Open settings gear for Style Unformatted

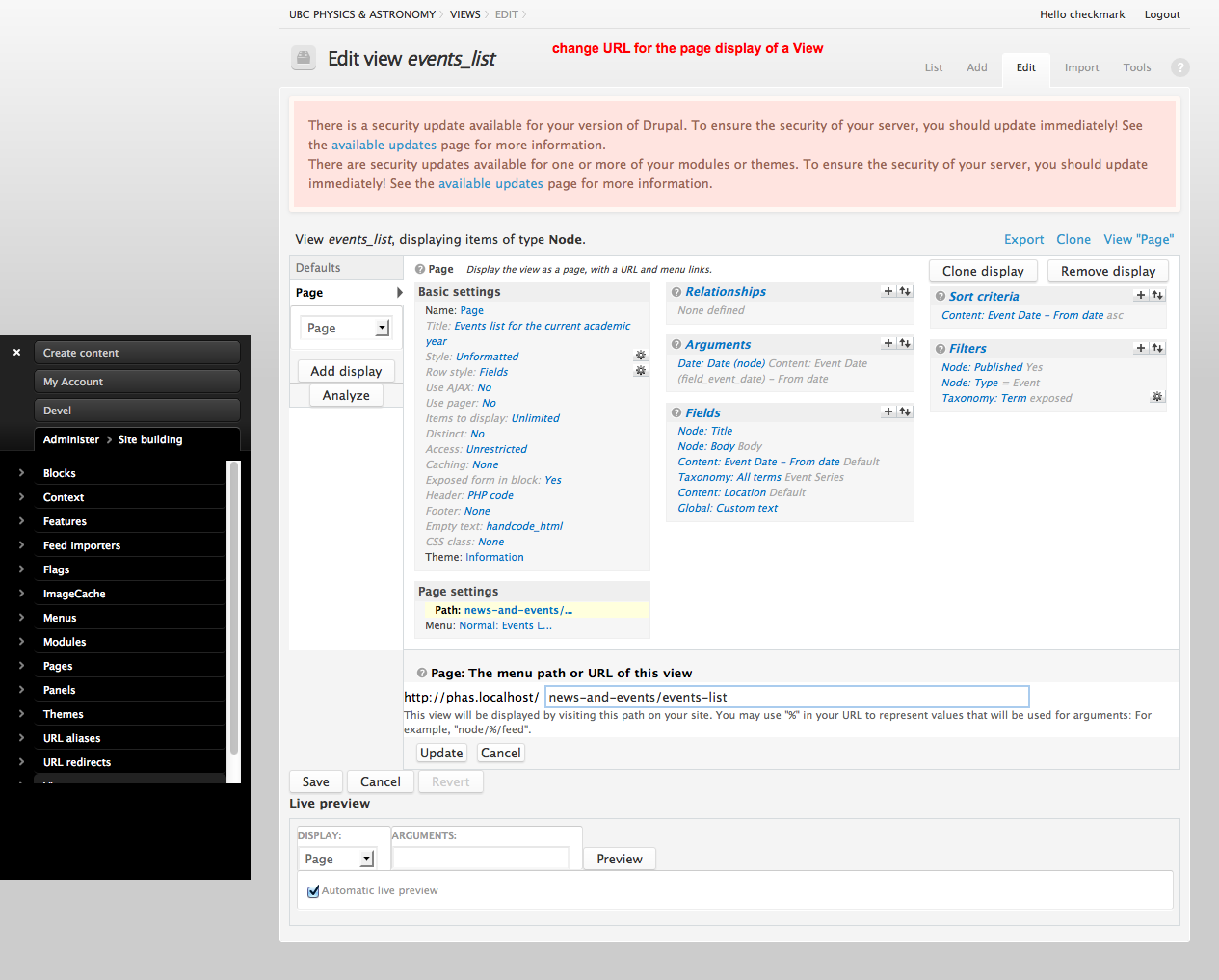pyautogui.click(x=641, y=356)
